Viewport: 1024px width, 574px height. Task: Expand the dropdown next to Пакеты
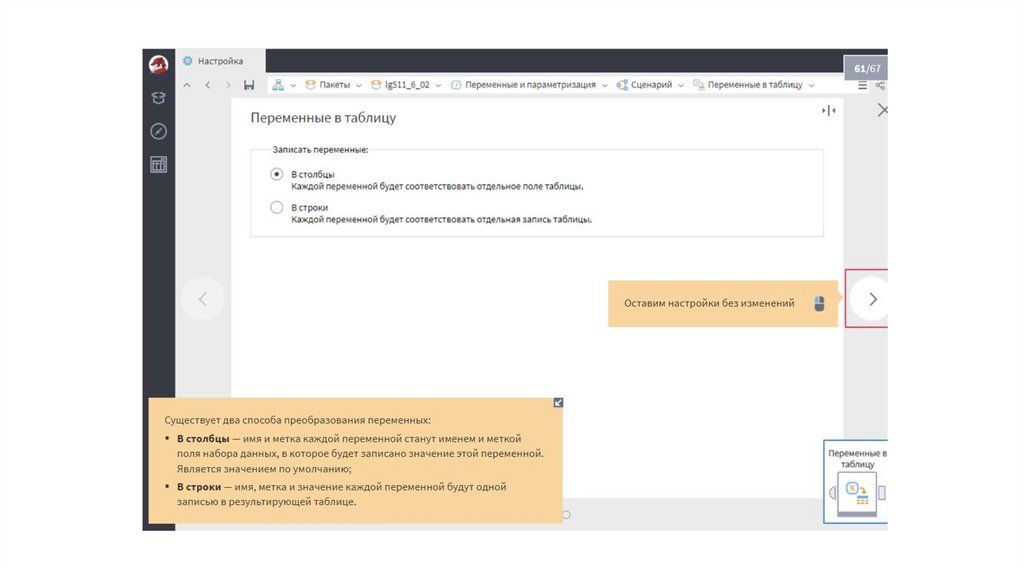(x=359, y=86)
